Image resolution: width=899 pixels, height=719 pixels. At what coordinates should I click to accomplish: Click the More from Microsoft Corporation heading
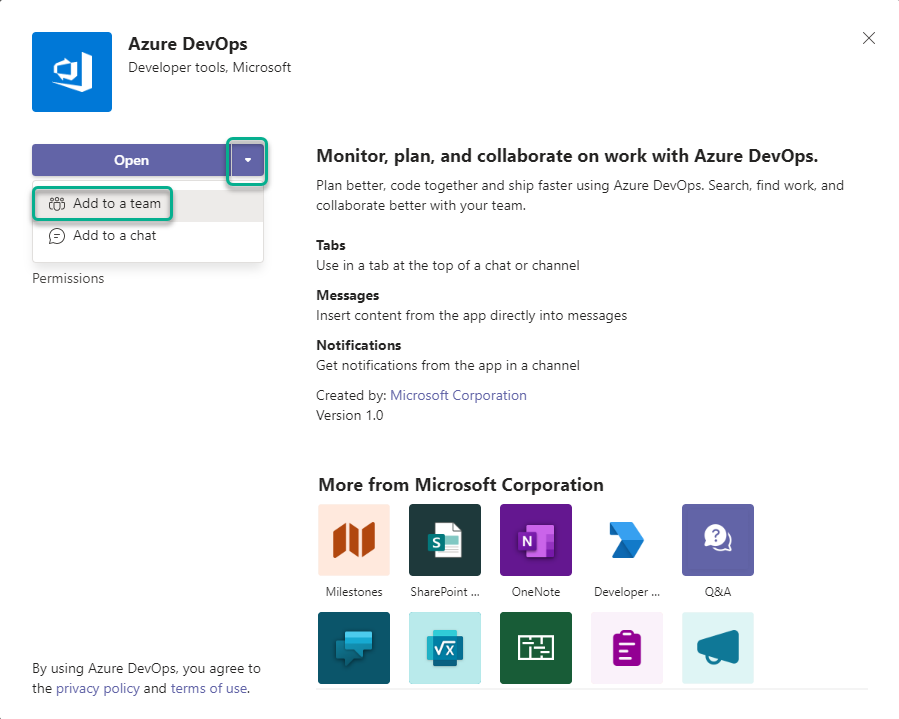(461, 484)
